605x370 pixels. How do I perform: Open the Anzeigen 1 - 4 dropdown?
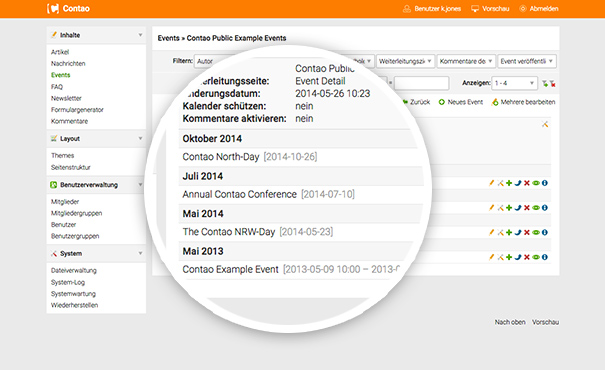[x=514, y=83]
